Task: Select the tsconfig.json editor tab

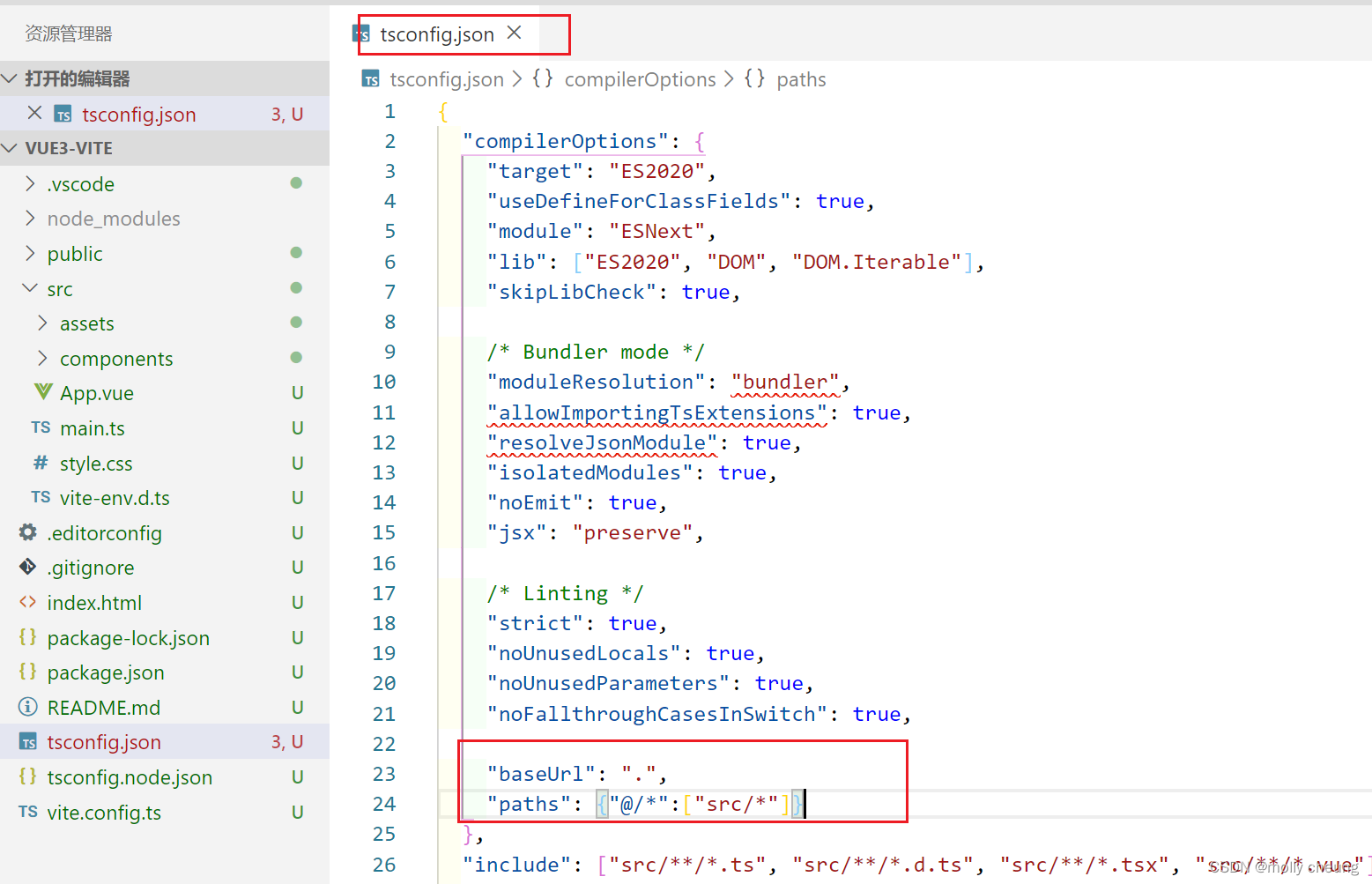Action: (x=438, y=34)
